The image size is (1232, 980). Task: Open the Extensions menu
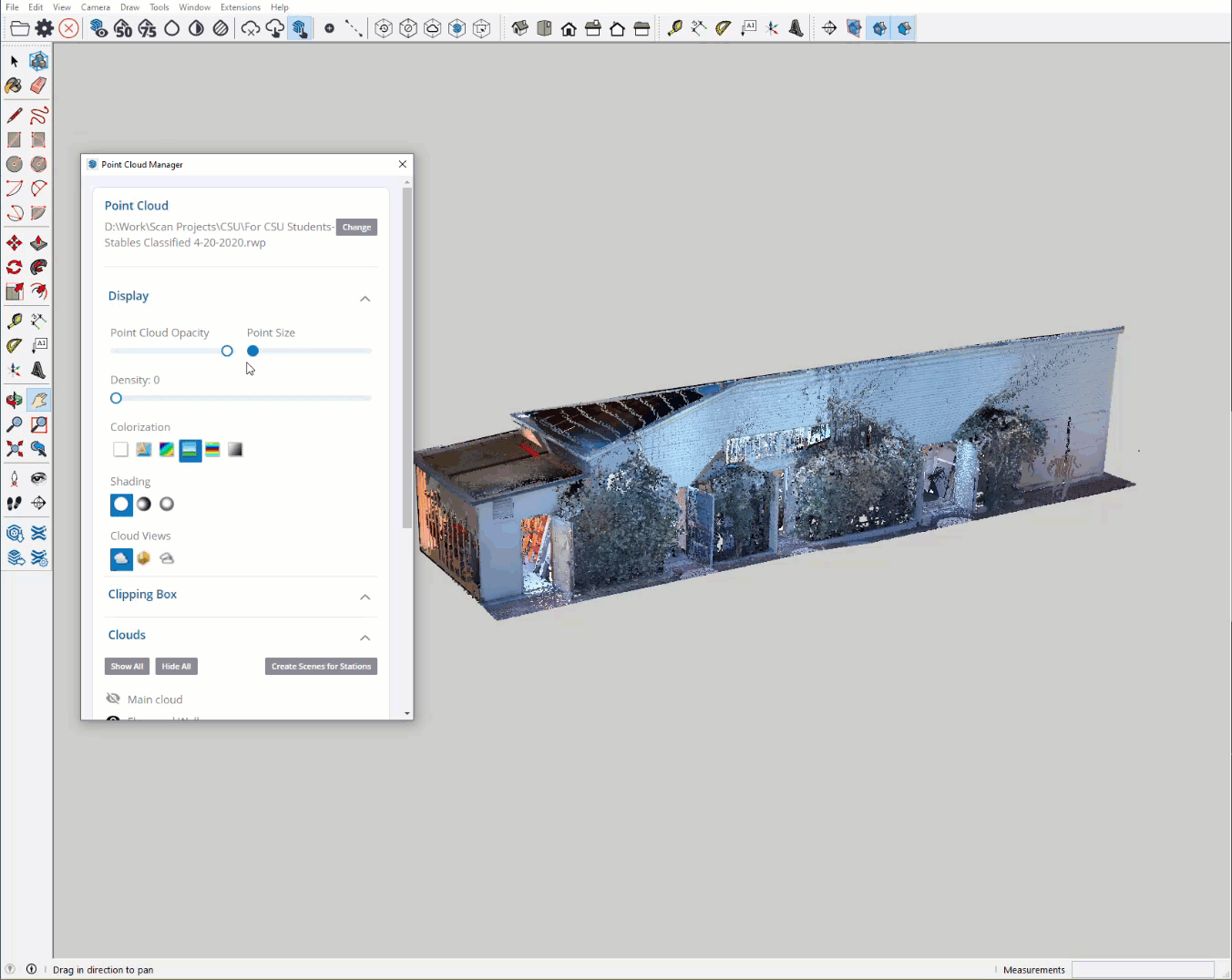coord(240,7)
